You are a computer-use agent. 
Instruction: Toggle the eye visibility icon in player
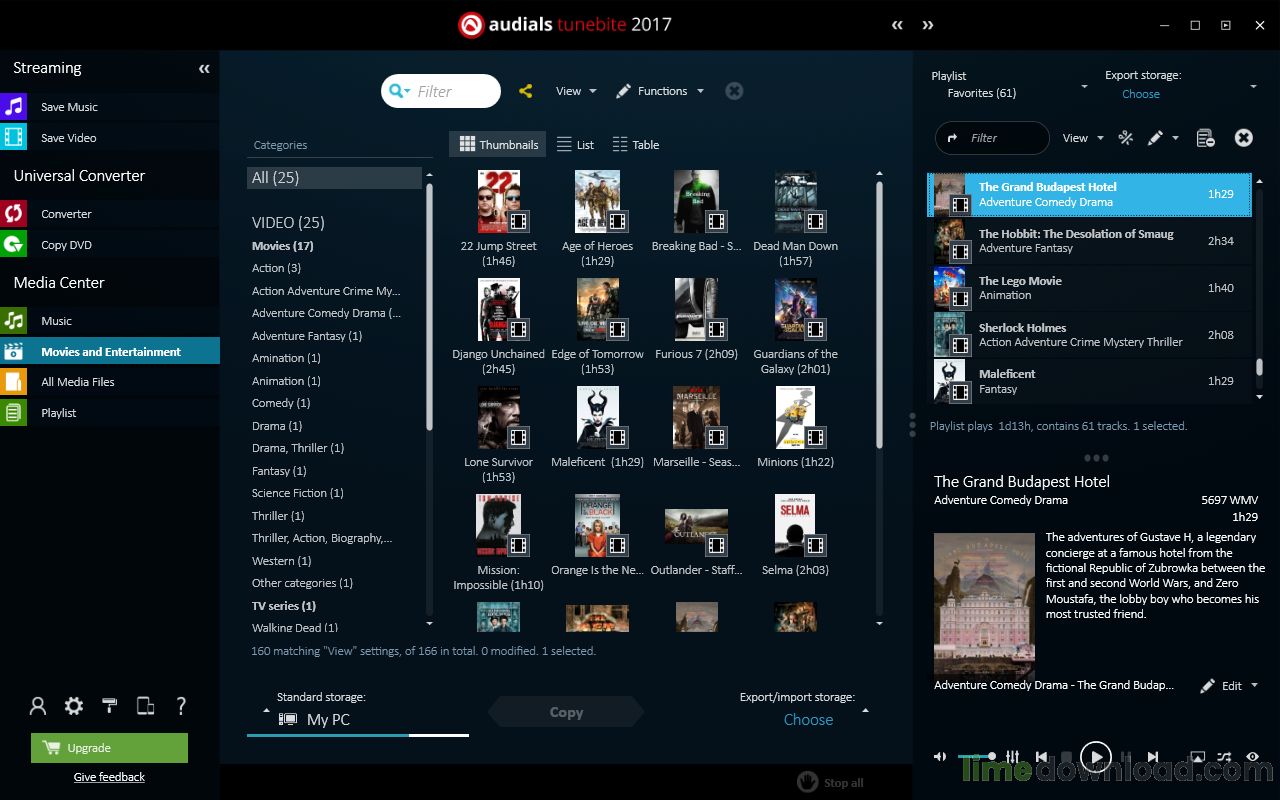(1252, 757)
